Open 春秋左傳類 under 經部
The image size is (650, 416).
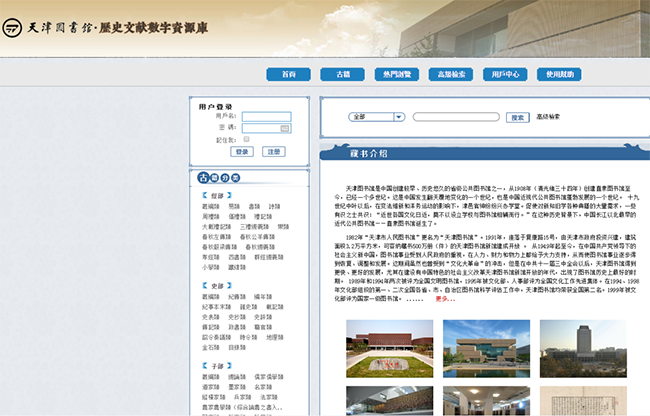216,237
